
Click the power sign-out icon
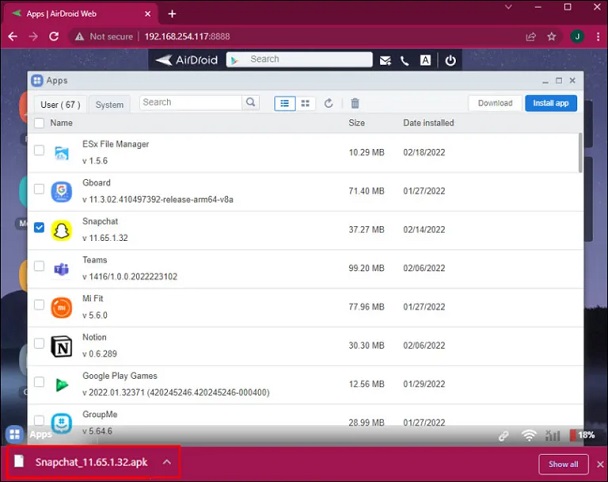tap(450, 60)
